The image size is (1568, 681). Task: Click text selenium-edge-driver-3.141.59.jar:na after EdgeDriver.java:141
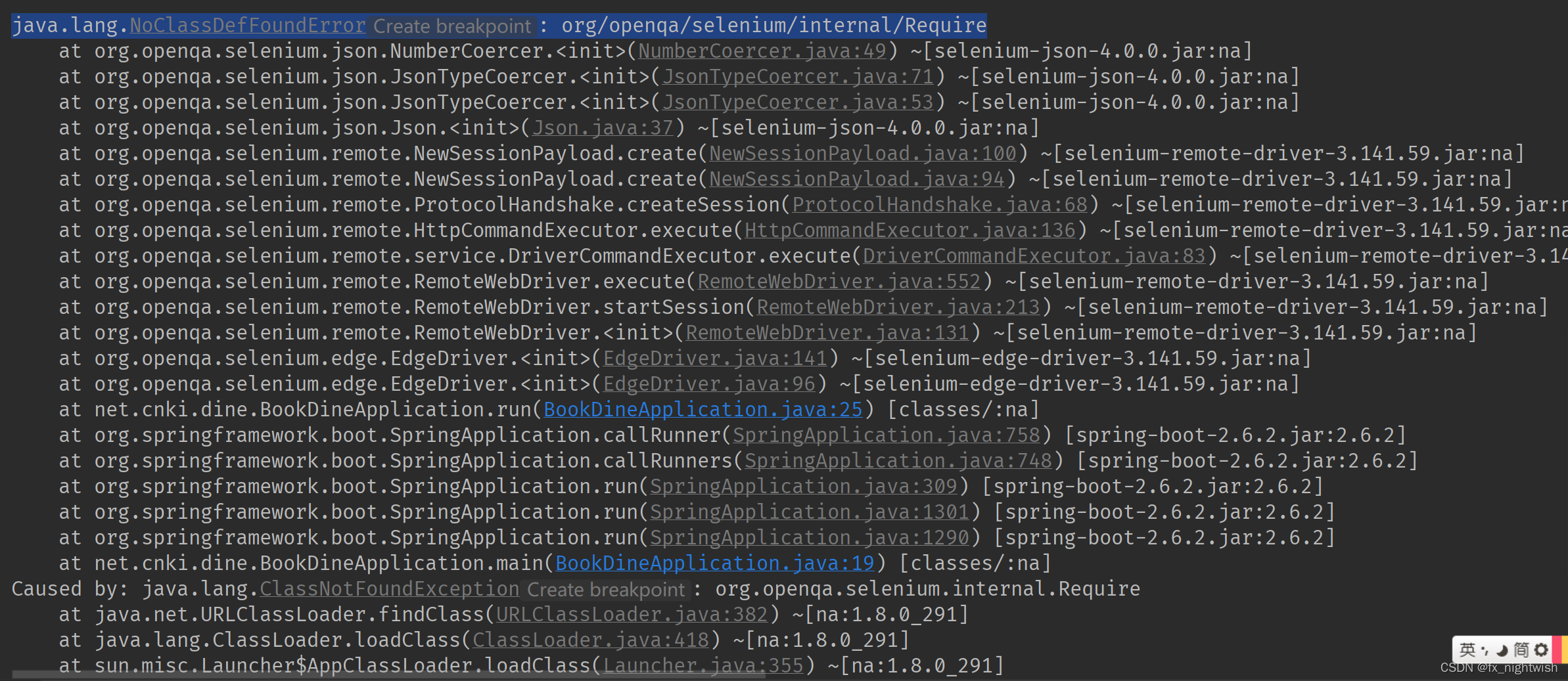1087,358
